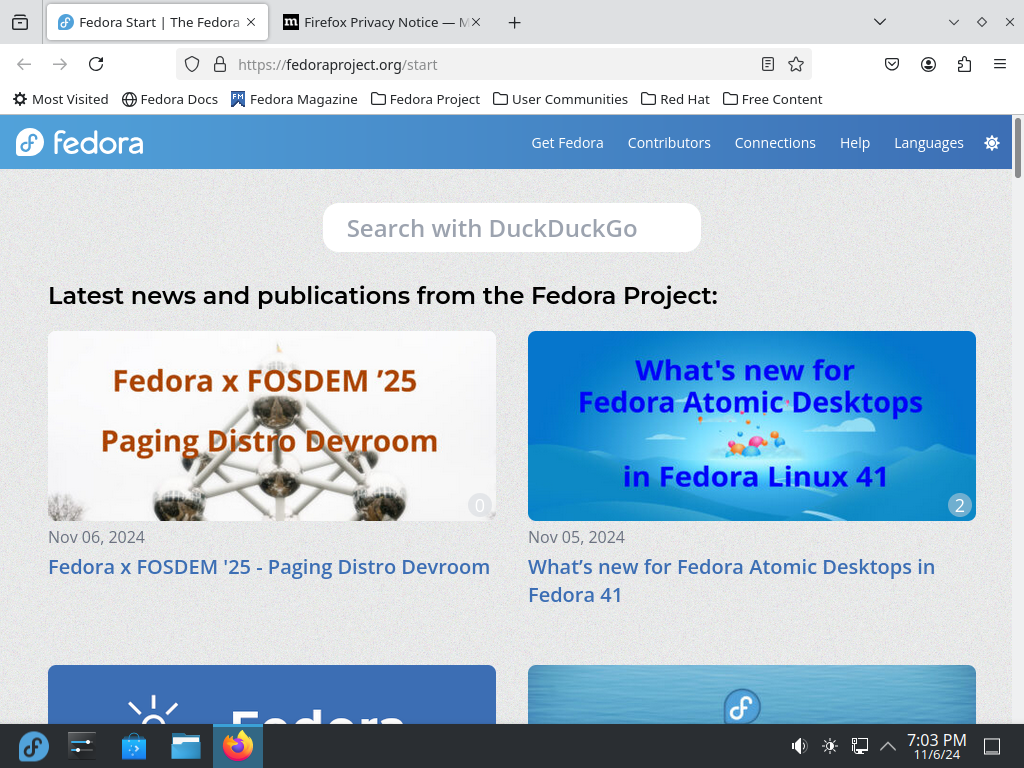
Task: Open a new tab with plus button
Action: [x=515, y=23]
